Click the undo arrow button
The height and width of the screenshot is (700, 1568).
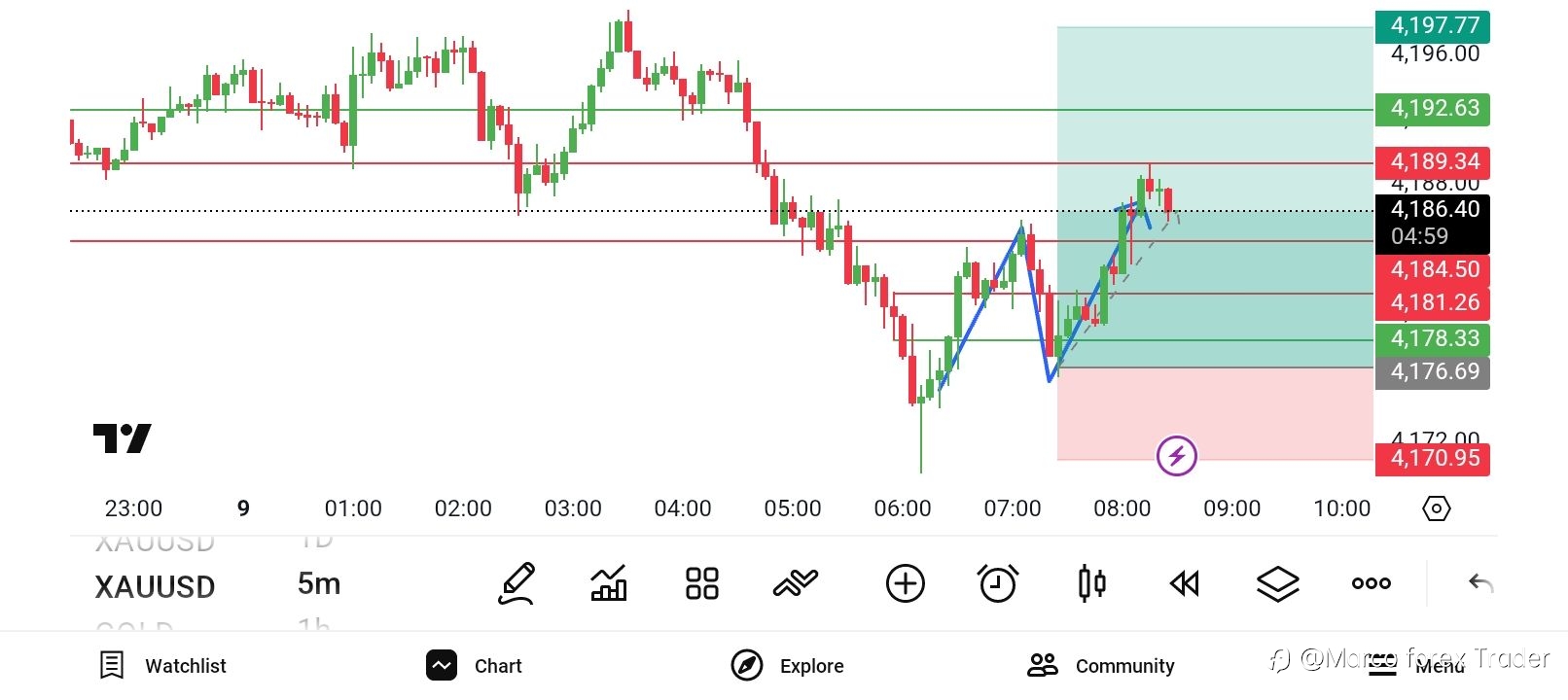pyautogui.click(x=1480, y=583)
